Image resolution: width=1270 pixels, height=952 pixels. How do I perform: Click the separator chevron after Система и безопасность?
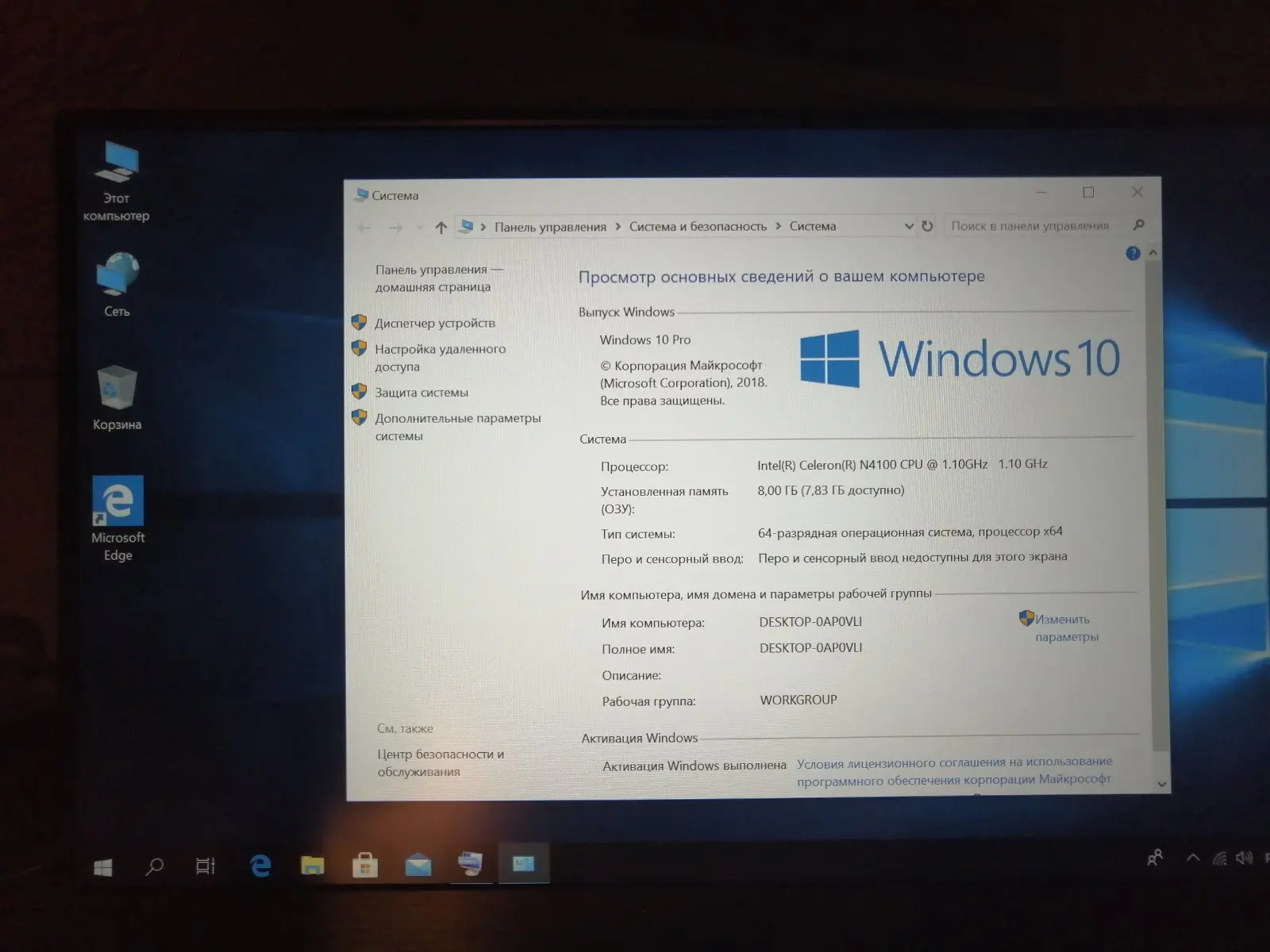pos(778,226)
